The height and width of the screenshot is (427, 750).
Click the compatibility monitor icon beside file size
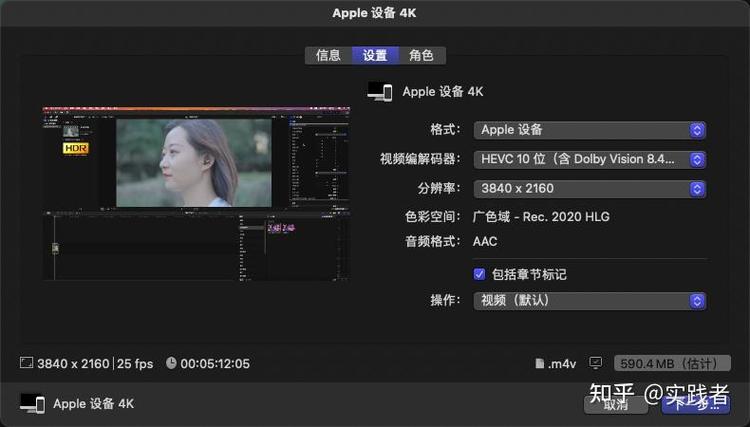click(x=596, y=363)
